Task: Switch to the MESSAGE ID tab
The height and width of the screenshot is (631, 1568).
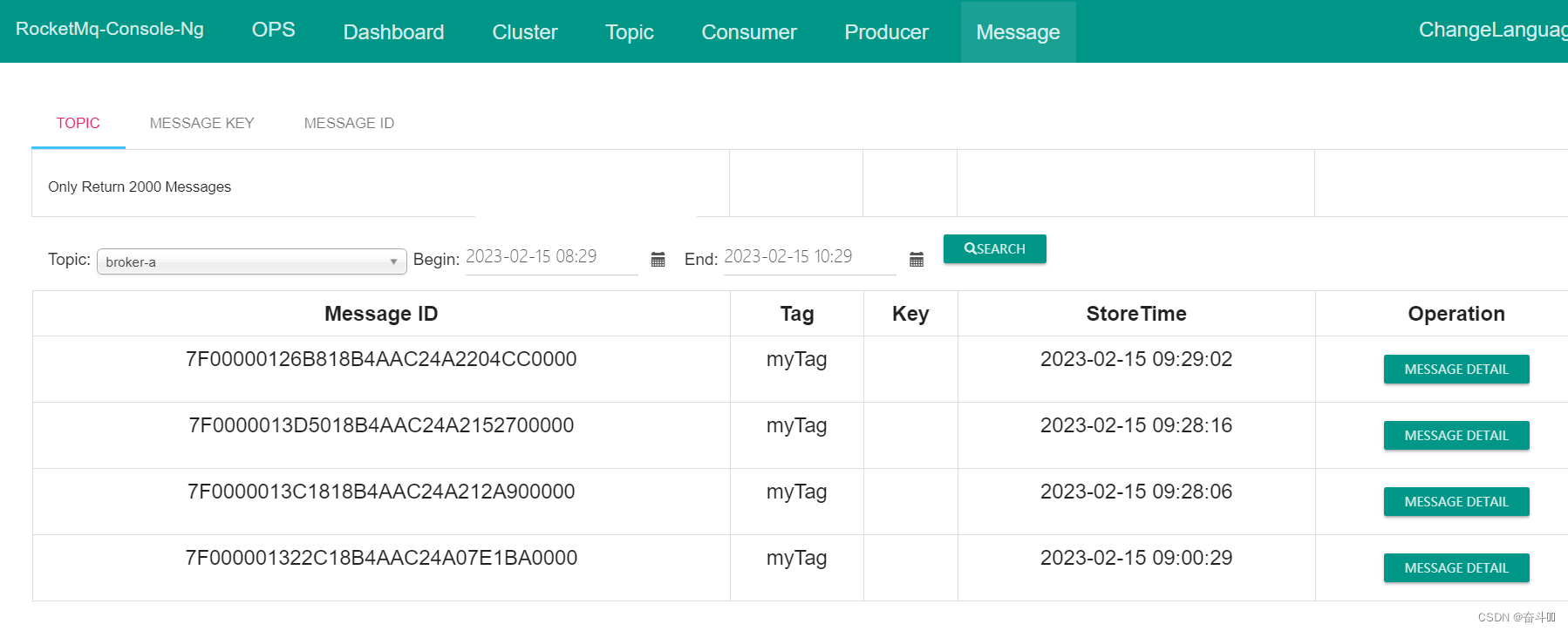Action: pos(349,123)
